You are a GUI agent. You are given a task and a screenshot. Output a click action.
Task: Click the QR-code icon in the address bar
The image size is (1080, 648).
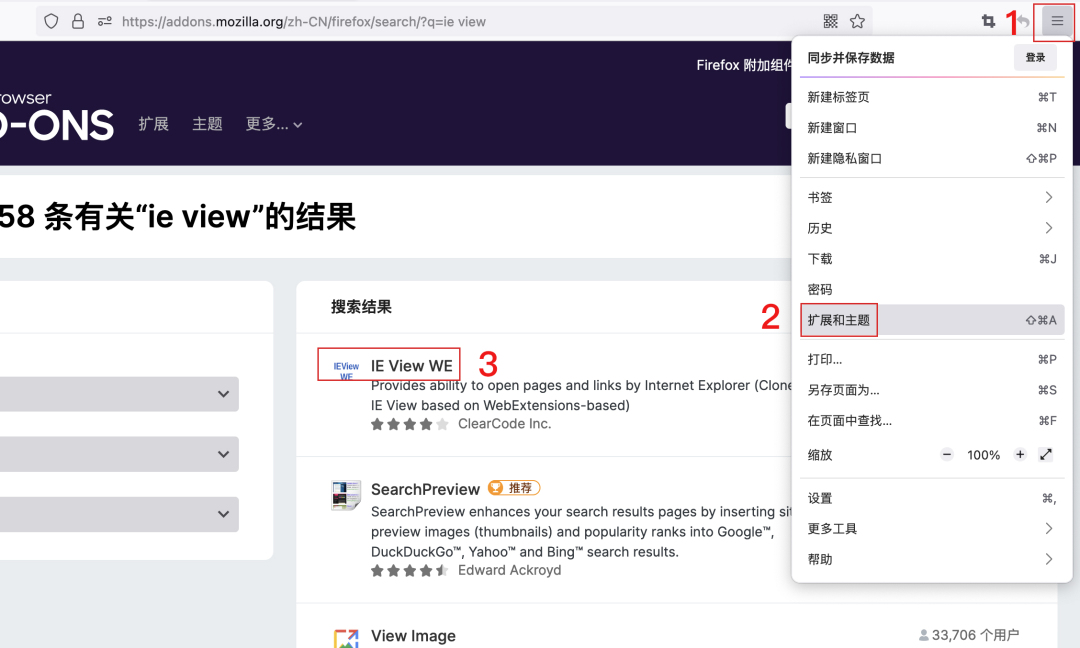coord(830,20)
